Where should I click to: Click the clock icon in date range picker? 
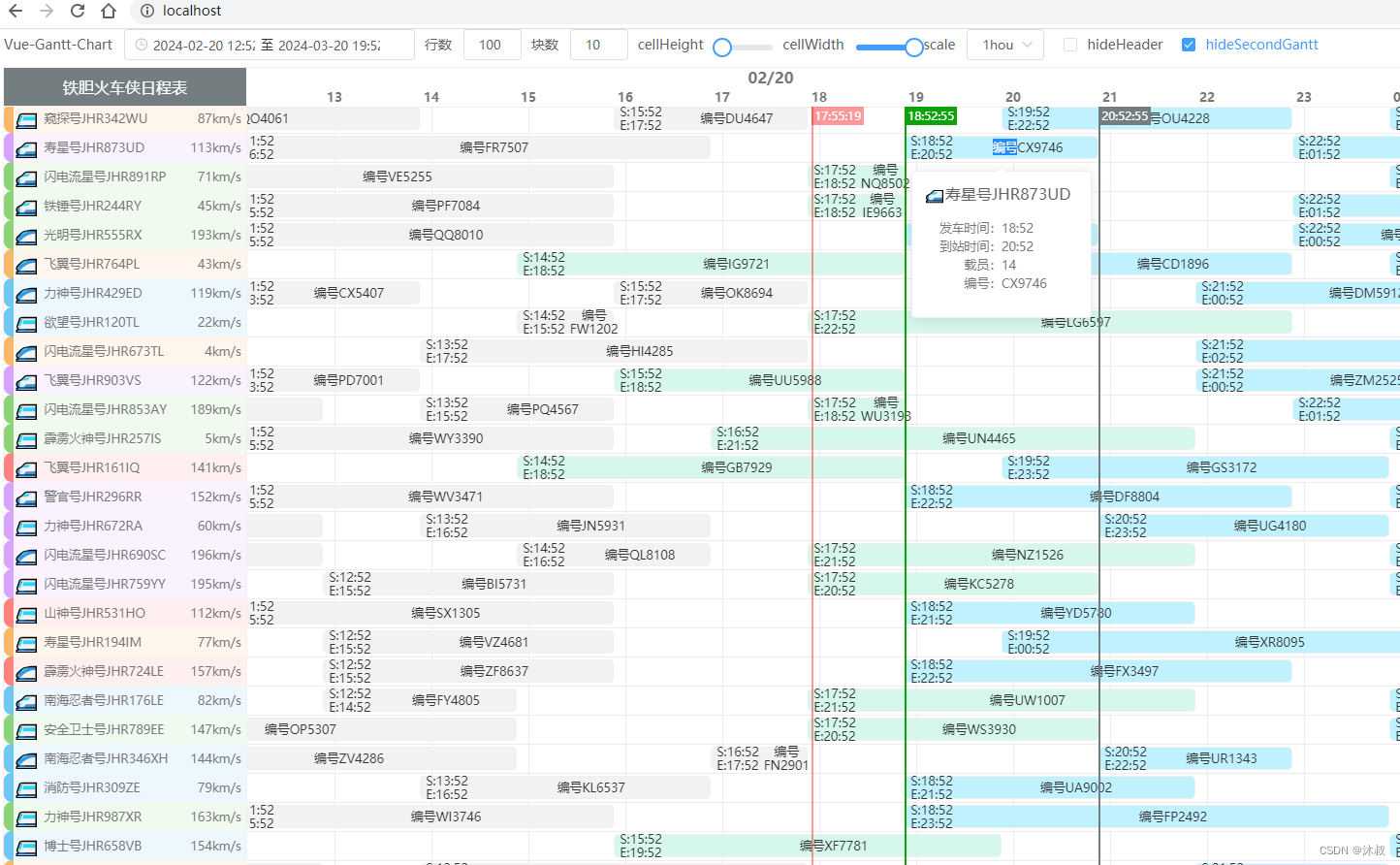(142, 45)
